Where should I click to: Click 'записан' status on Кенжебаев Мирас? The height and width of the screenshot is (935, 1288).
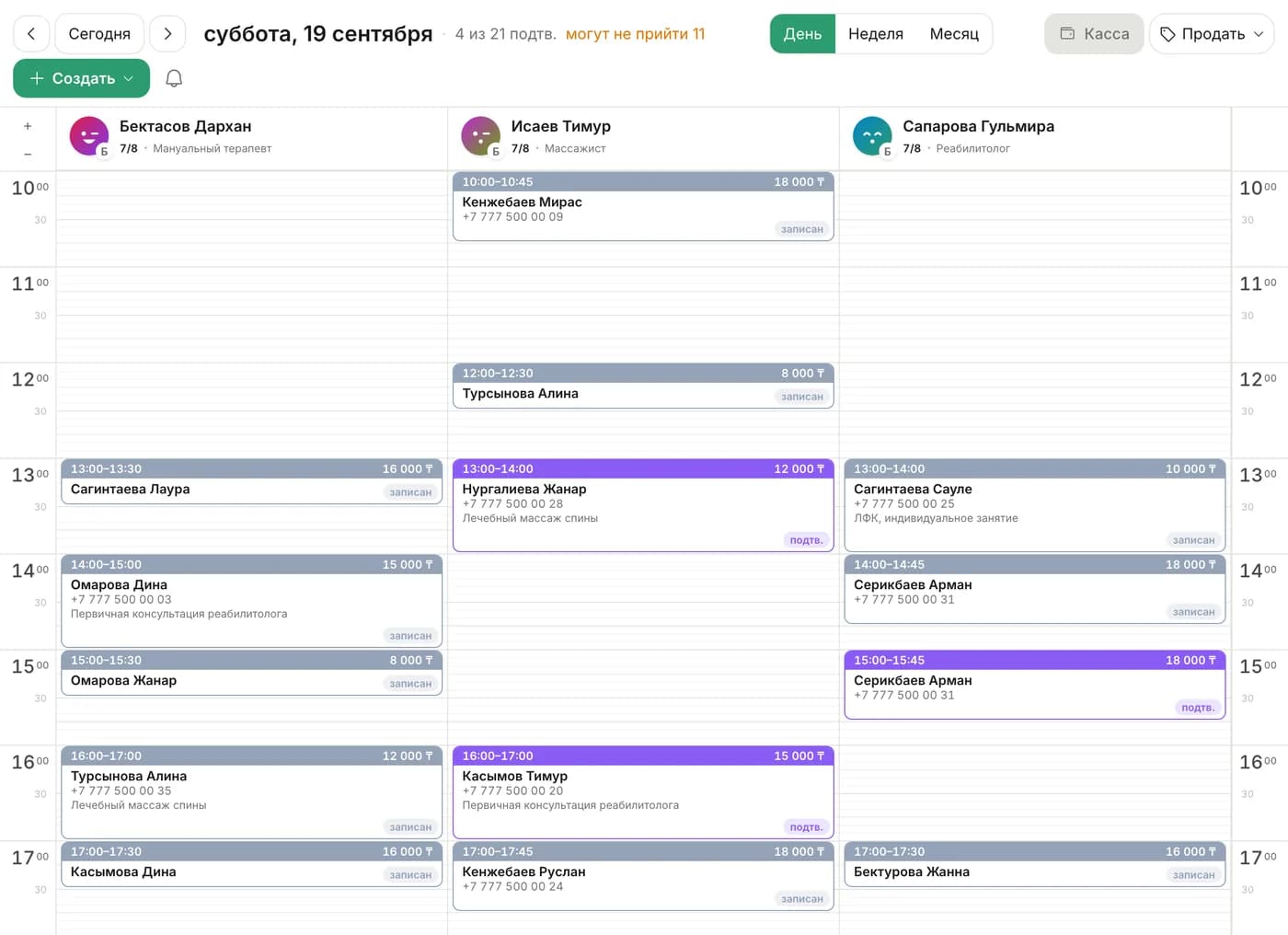[x=802, y=229]
